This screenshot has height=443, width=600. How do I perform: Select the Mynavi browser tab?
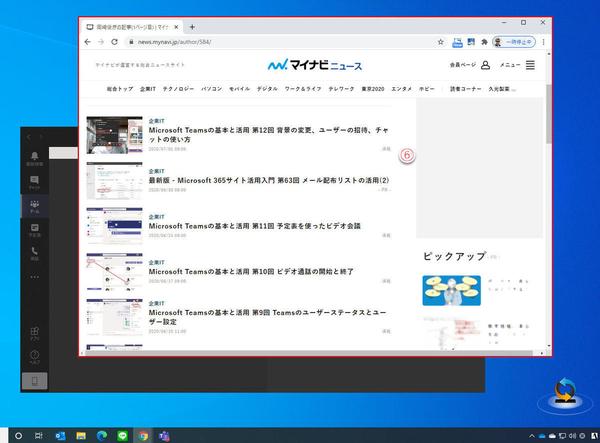pyautogui.click(x=132, y=27)
